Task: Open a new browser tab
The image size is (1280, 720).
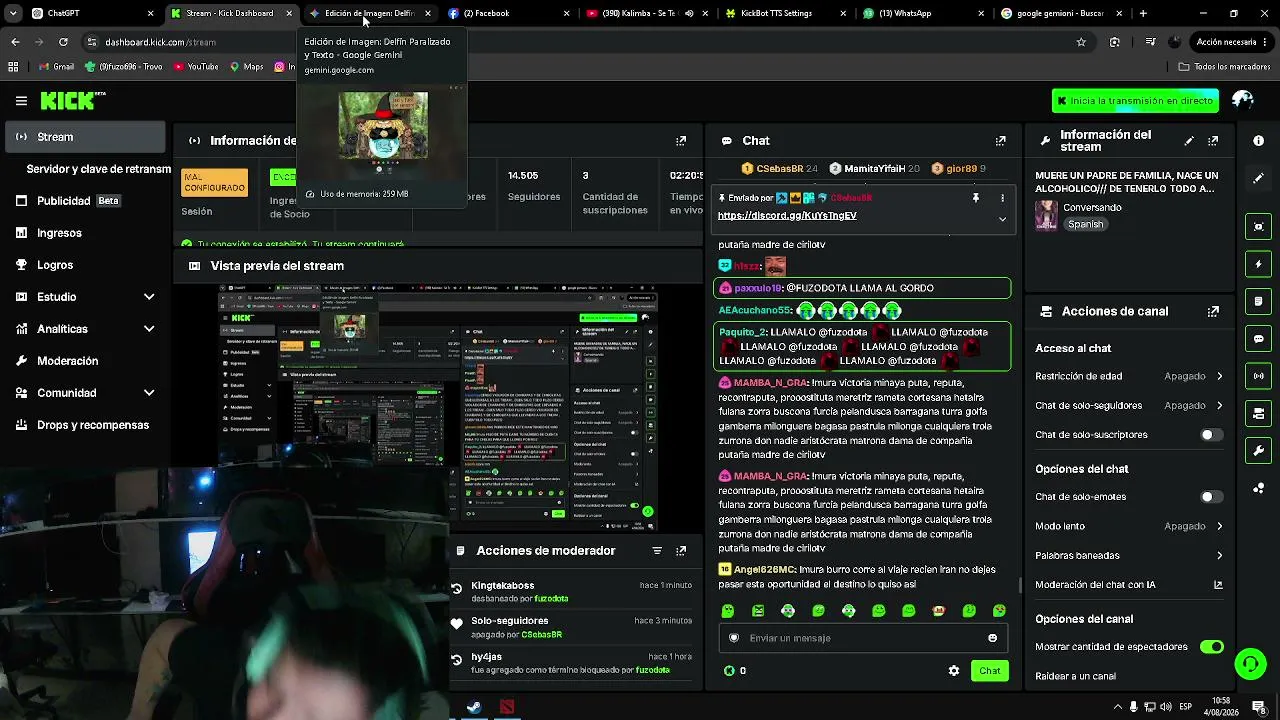Action: pos(1143,13)
